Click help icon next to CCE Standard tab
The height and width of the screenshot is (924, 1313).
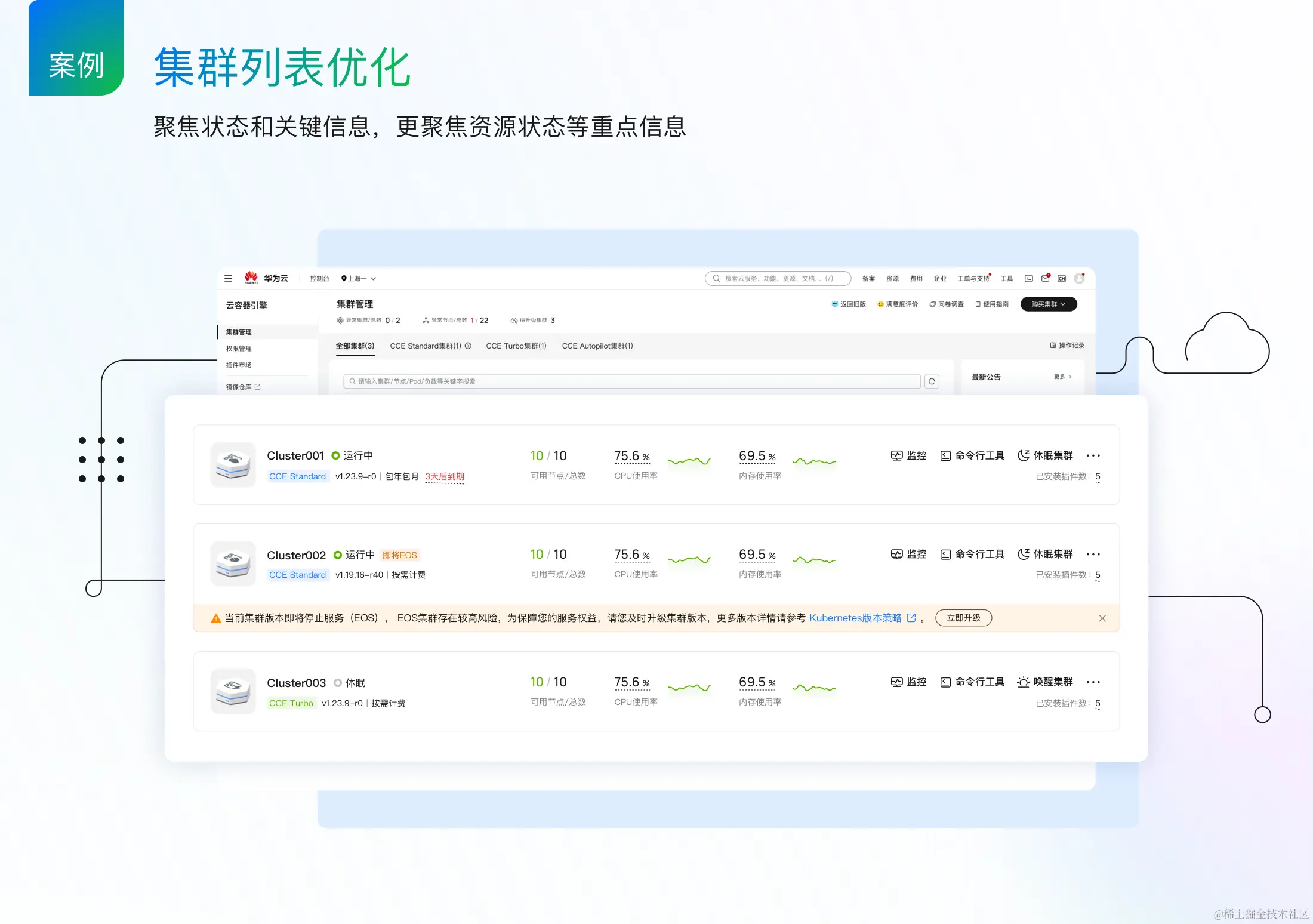point(468,346)
